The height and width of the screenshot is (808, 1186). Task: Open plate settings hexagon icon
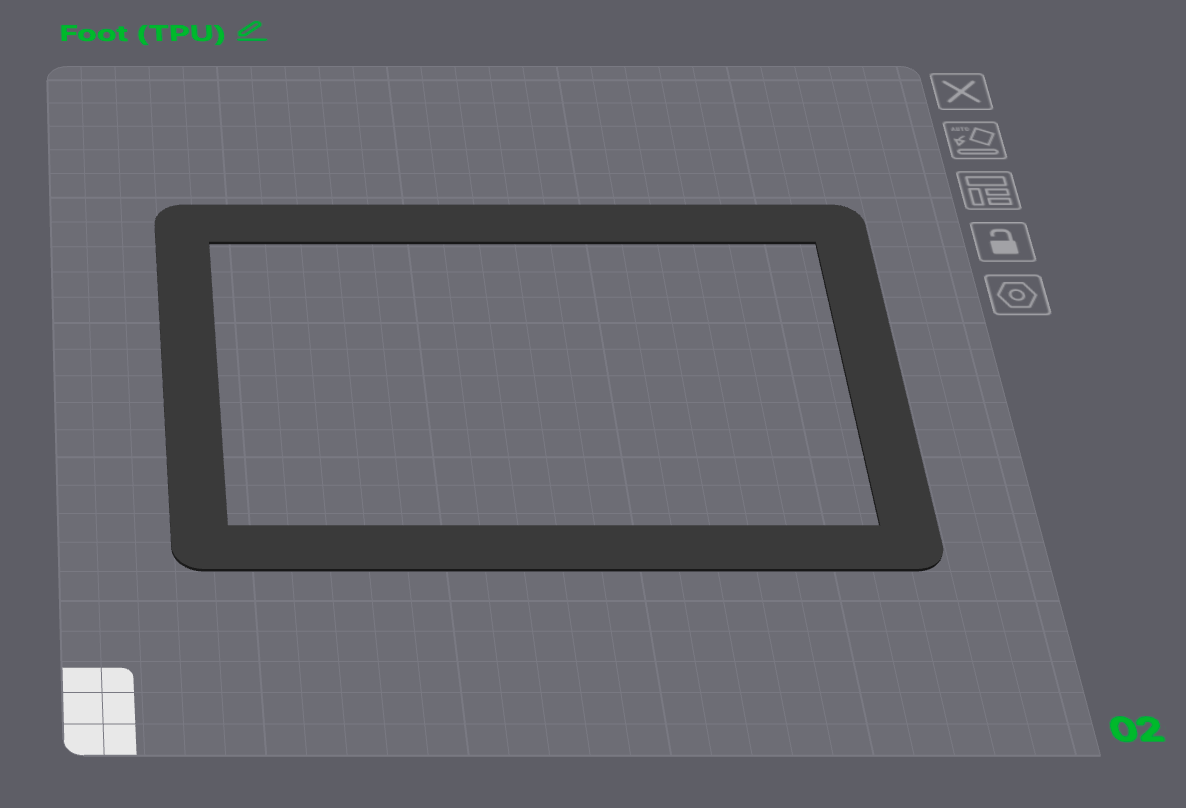click(1017, 295)
